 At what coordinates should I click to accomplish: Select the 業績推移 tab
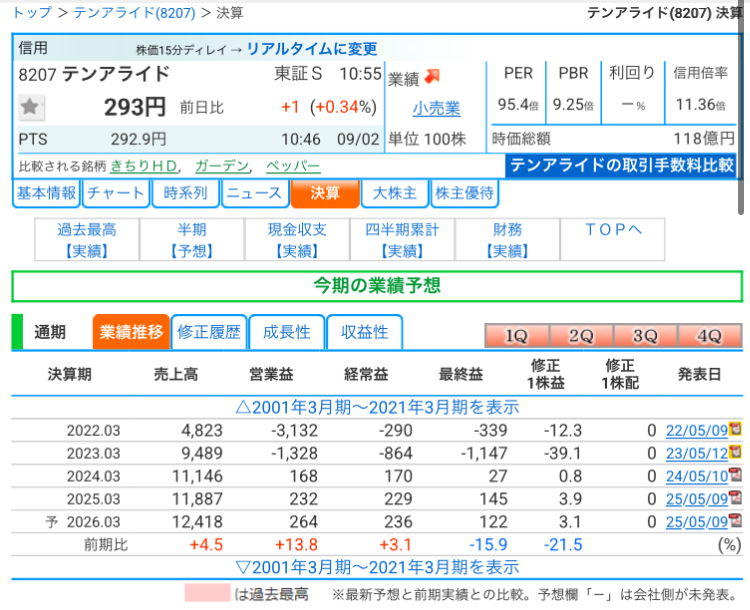[x=131, y=332]
